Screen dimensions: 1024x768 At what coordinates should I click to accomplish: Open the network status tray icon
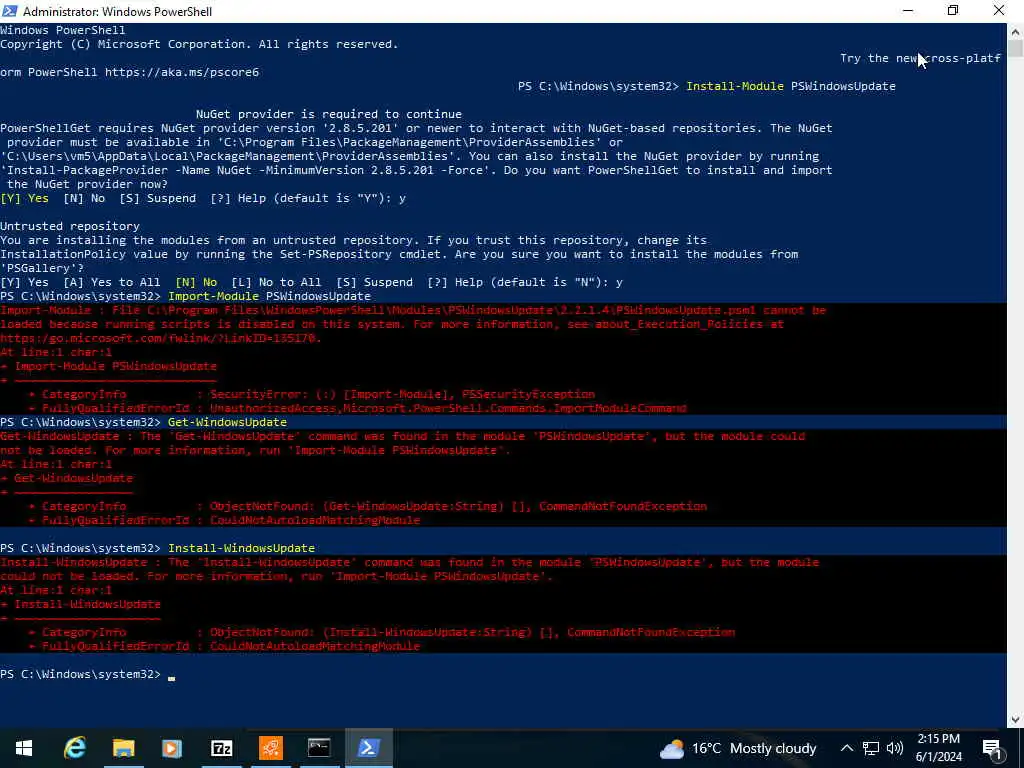click(x=871, y=748)
